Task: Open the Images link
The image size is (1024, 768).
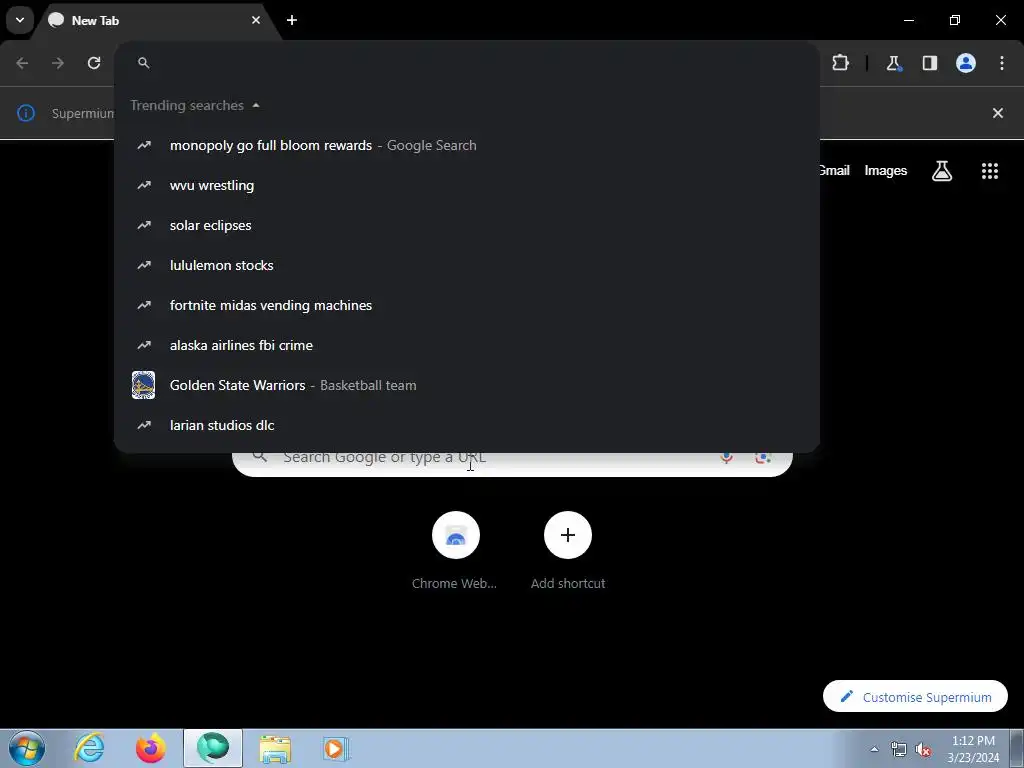Action: coord(886,170)
